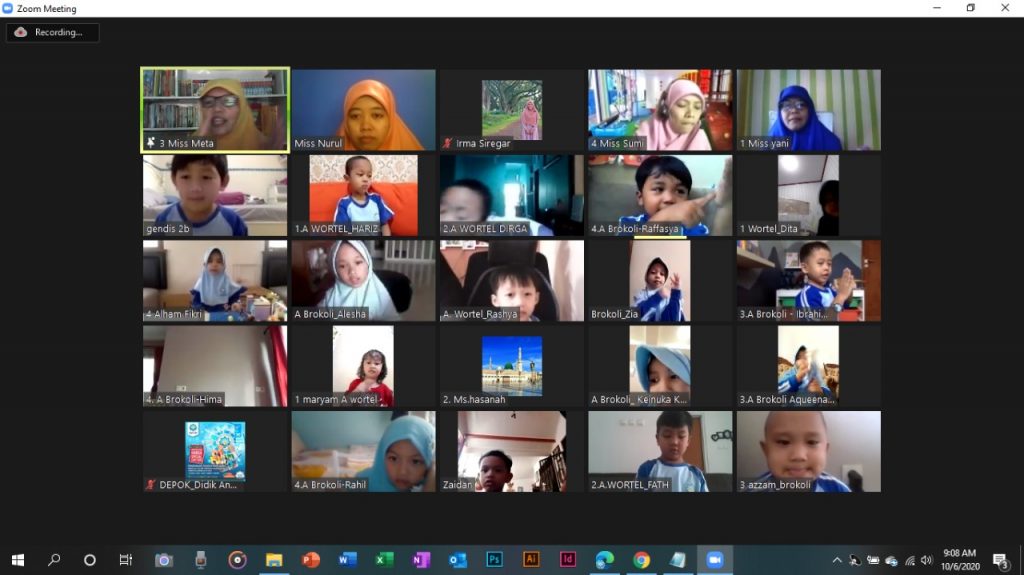This screenshot has width=1024, height=575.
Task: Click the Zoom app taskbar icon
Action: pos(714,560)
